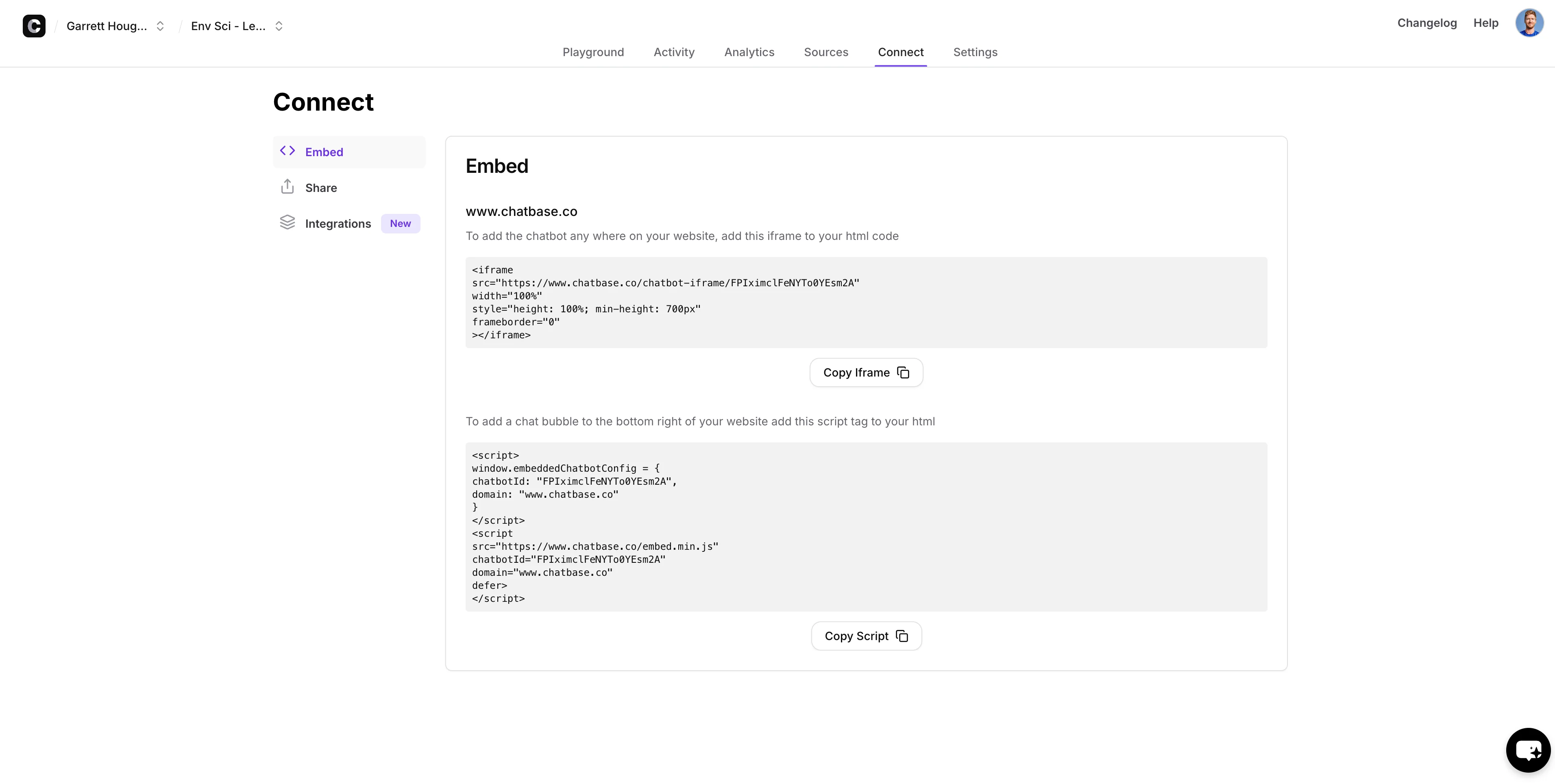This screenshot has height=784, width=1555.
Task: Open the chat bubble widget
Action: coord(1528,749)
